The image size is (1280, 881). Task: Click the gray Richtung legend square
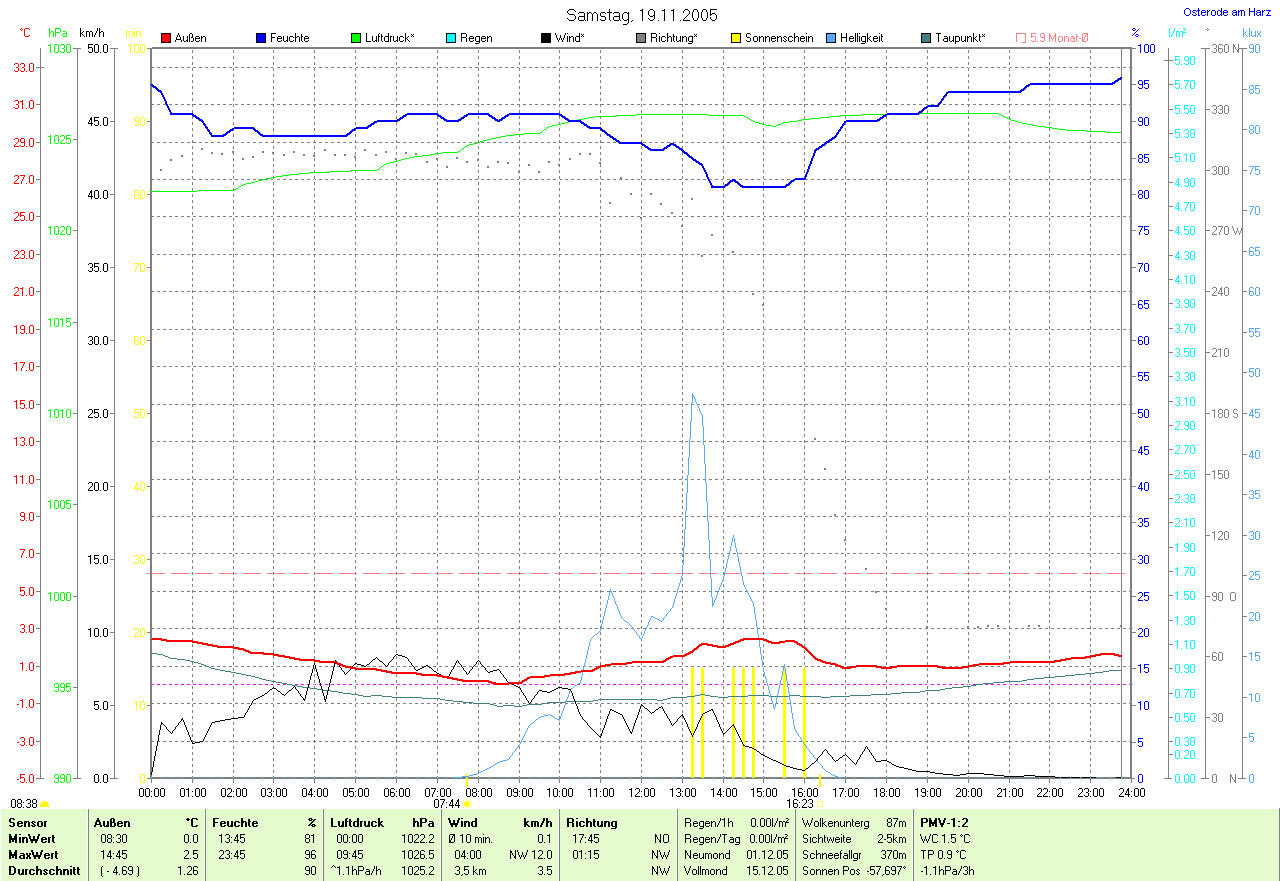[641, 38]
